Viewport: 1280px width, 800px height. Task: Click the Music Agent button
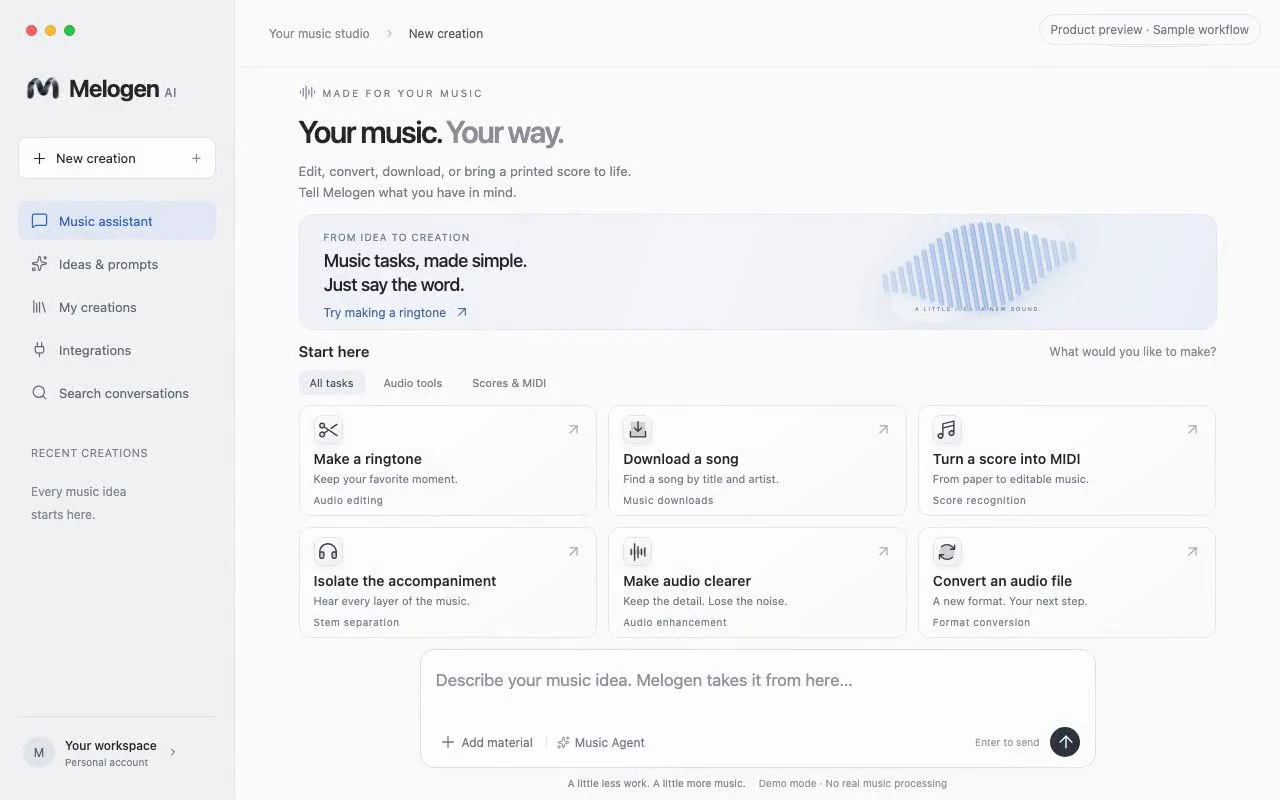tap(601, 743)
